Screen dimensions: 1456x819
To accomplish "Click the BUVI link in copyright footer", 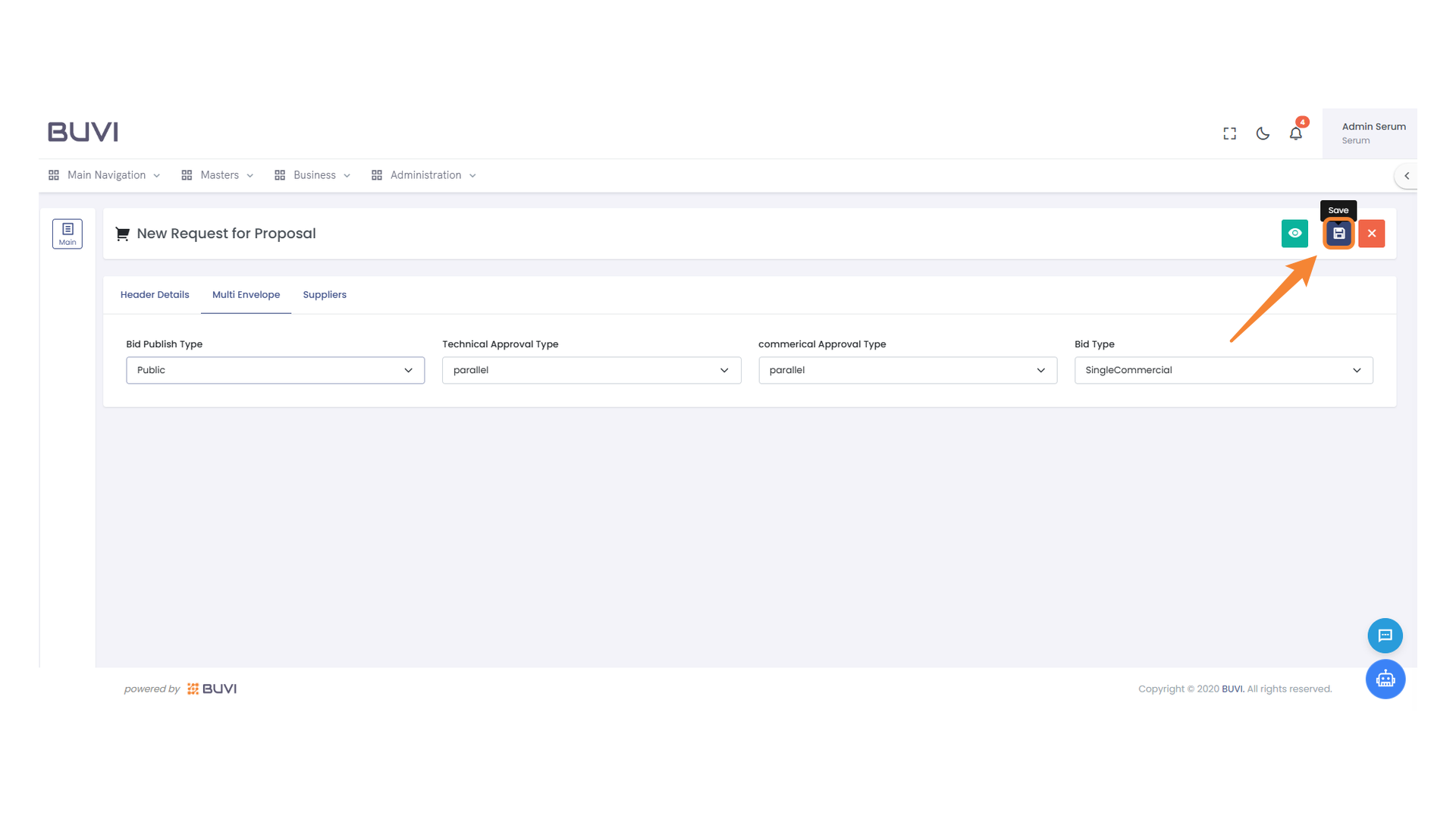I will 1232,689.
